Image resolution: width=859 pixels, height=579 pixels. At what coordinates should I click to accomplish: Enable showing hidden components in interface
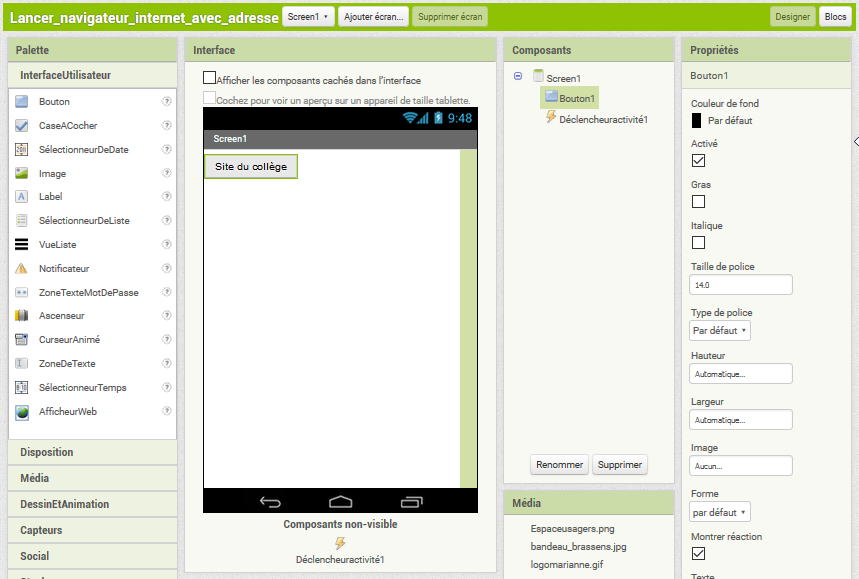coord(210,78)
